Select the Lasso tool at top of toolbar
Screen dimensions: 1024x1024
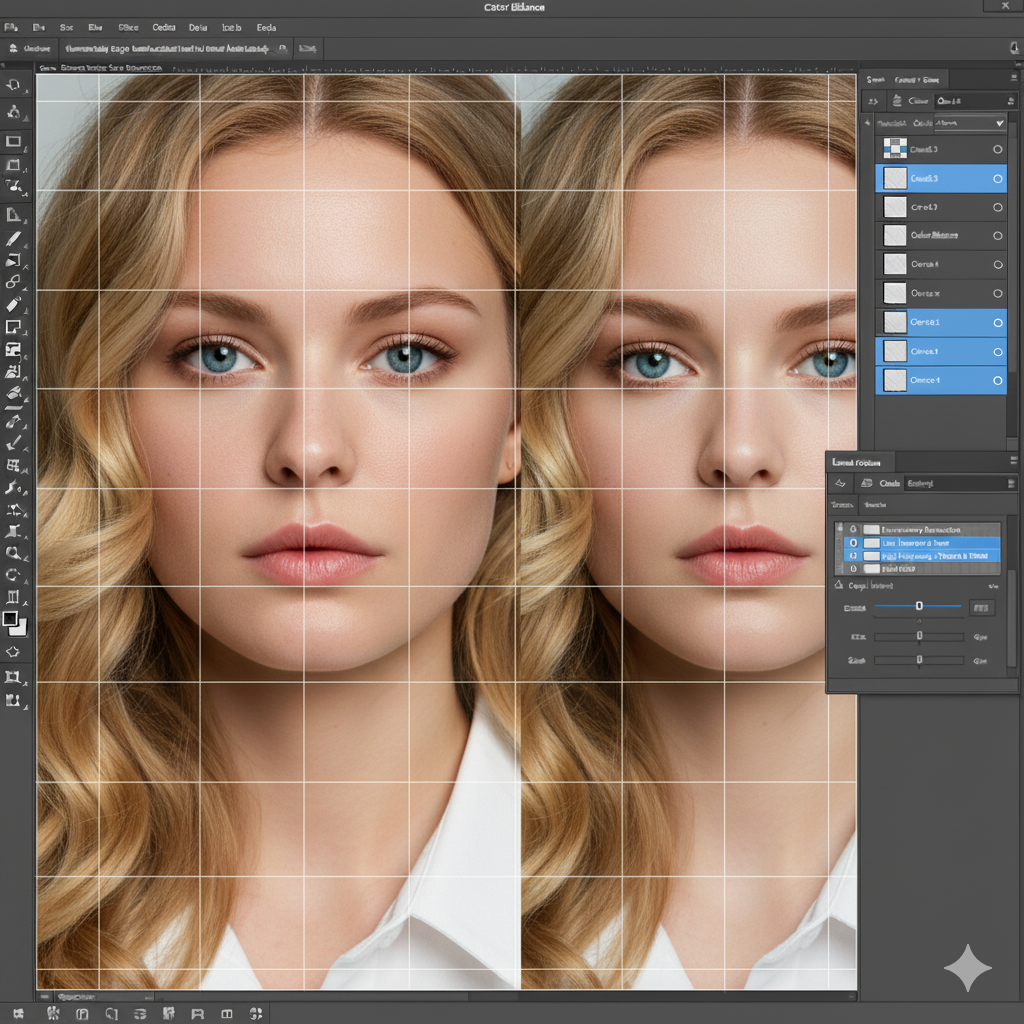pyautogui.click(x=13, y=85)
